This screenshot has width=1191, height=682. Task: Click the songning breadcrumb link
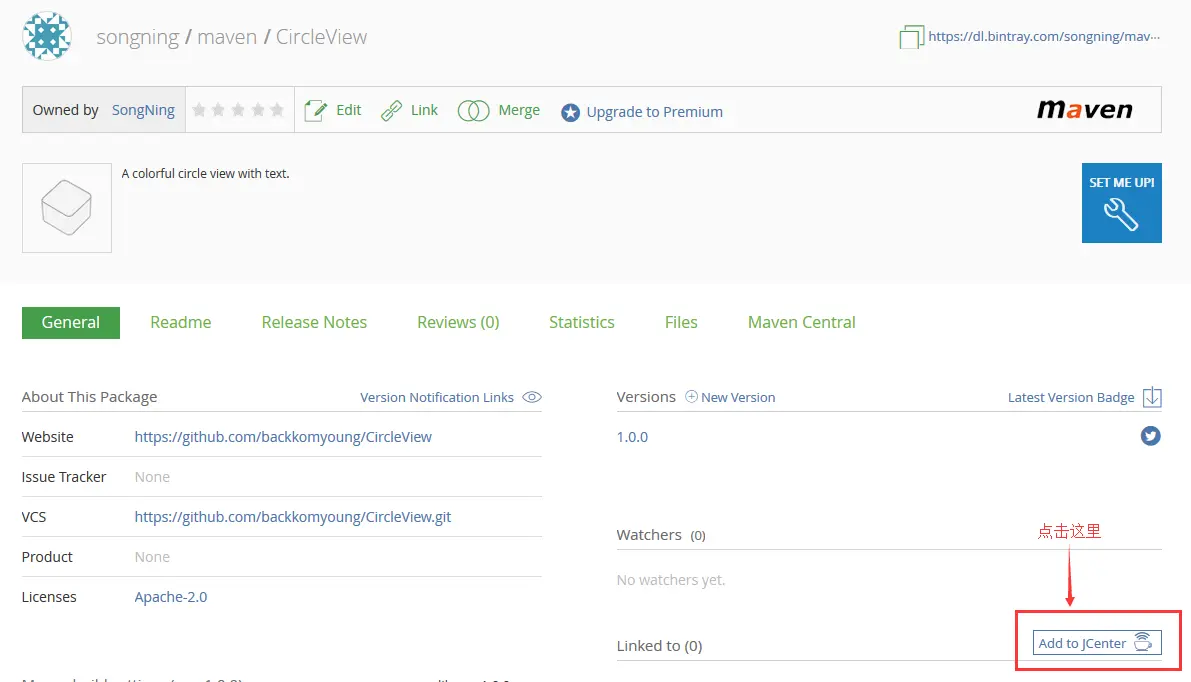pos(137,36)
